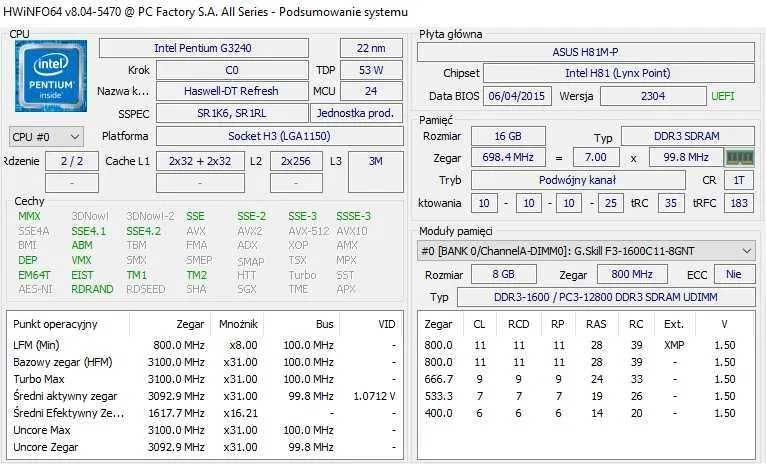Click the RDRAND feature flag
The height and width of the screenshot is (464, 766).
click(92, 290)
